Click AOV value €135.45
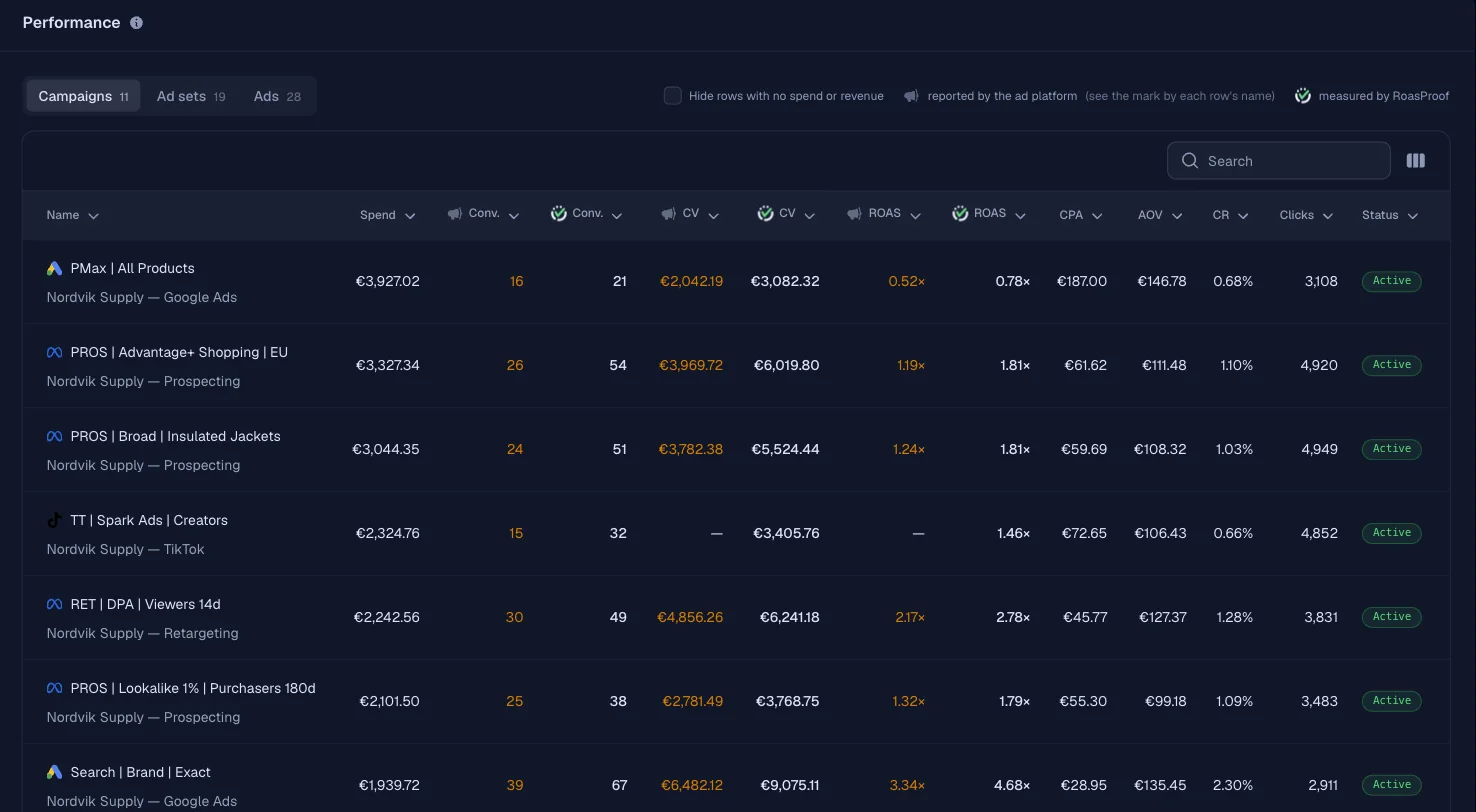This screenshot has height=812, width=1476. coord(1161,786)
